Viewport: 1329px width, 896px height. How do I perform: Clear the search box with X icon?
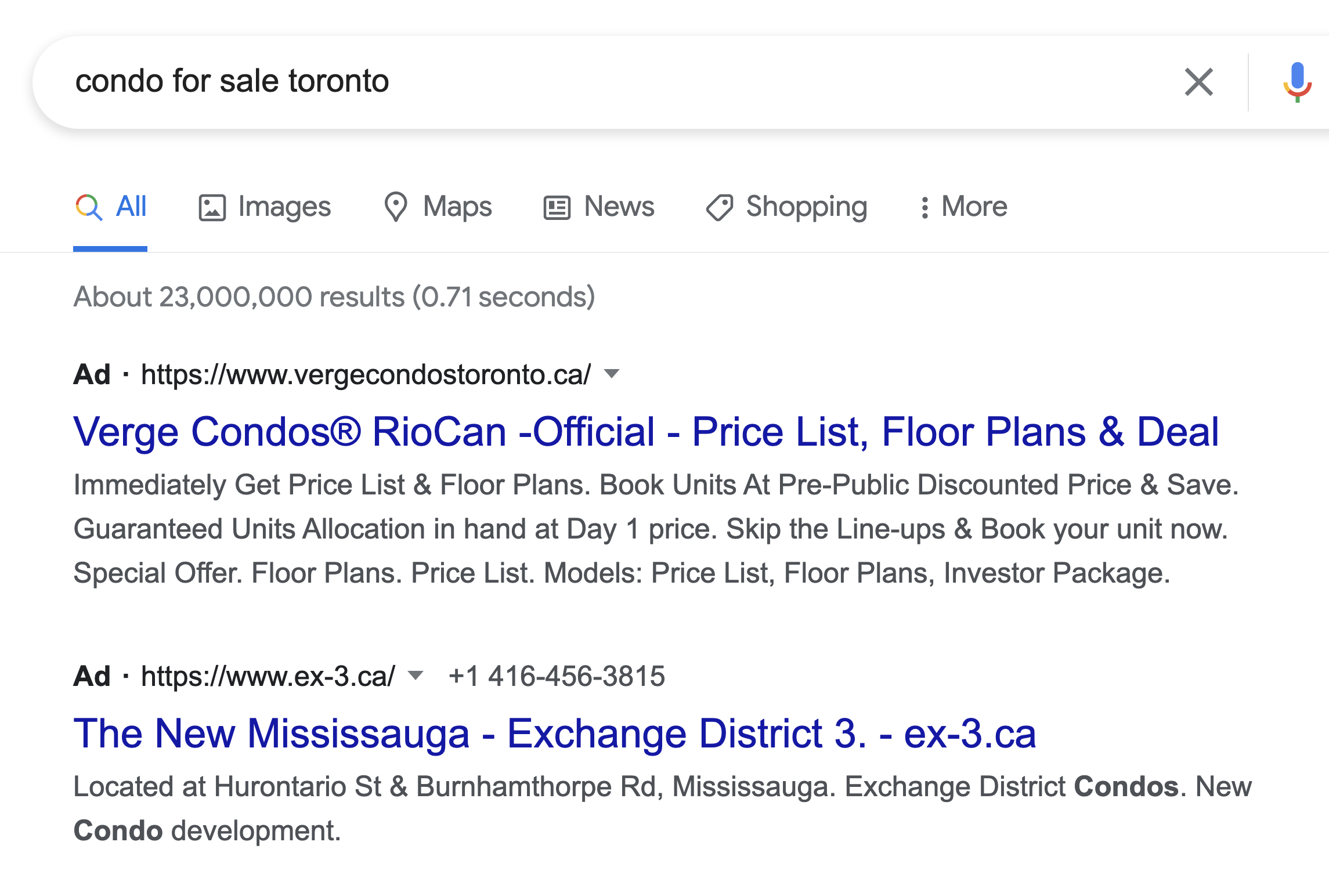tap(1198, 82)
